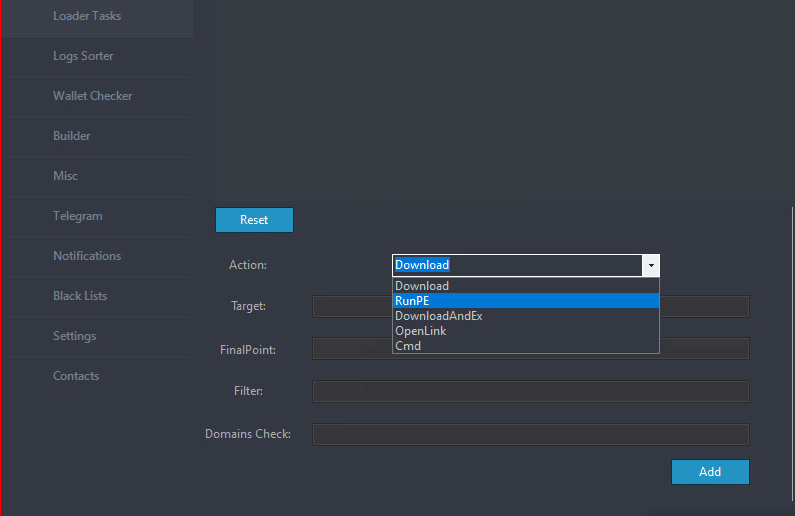Open the Wallet Checker page
Viewport: 795px width, 516px height.
[x=97, y=96]
